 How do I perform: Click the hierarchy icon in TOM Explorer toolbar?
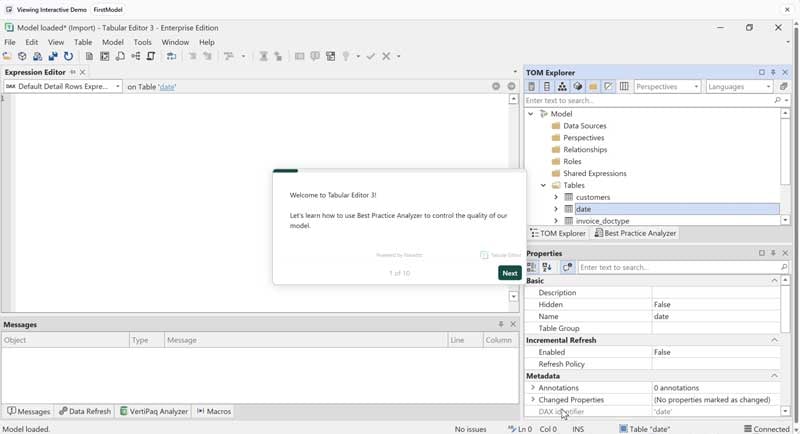(x=562, y=87)
